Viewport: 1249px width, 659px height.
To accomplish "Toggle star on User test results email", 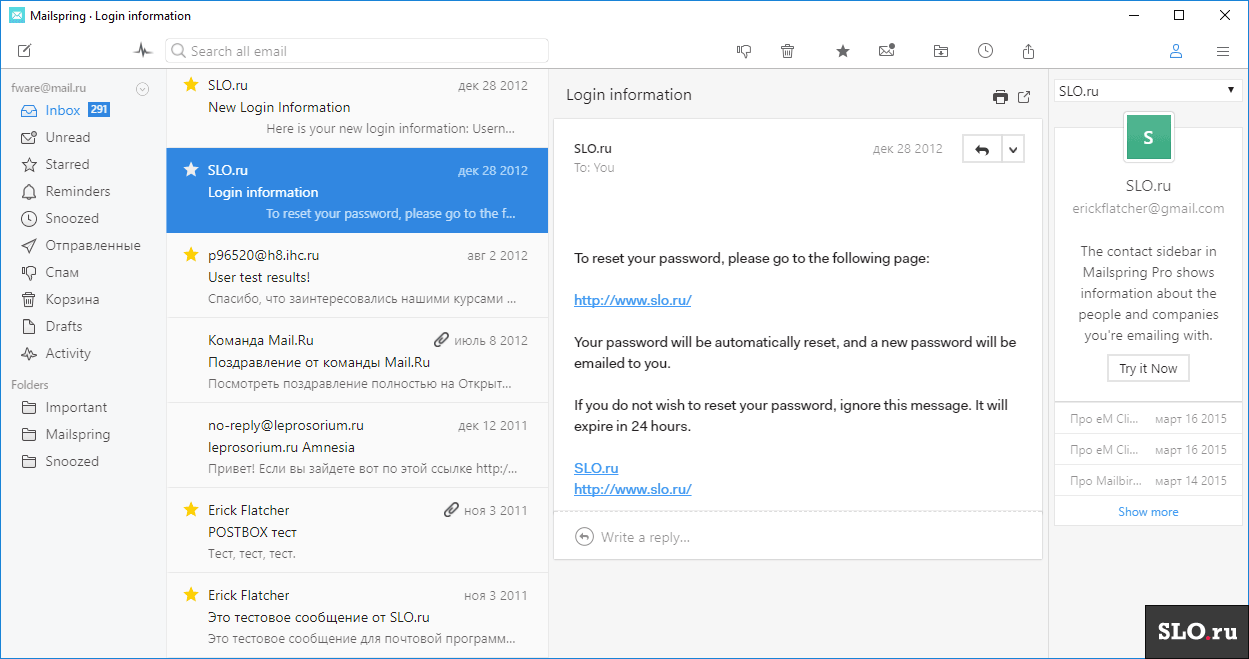I will [191, 255].
